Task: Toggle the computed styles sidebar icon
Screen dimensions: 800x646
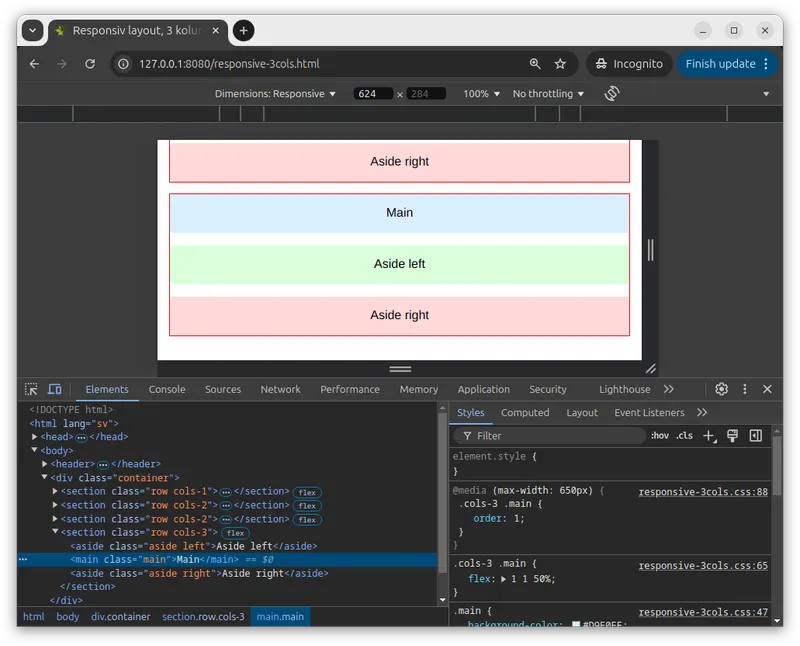Action: coord(756,436)
